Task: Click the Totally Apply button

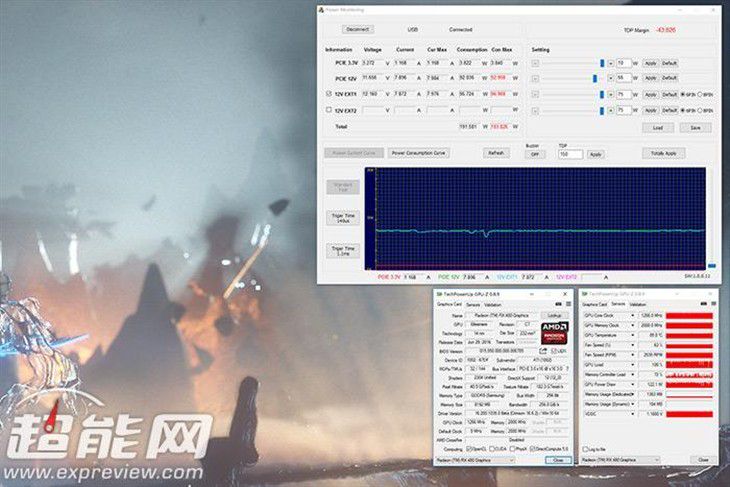Action: point(663,153)
